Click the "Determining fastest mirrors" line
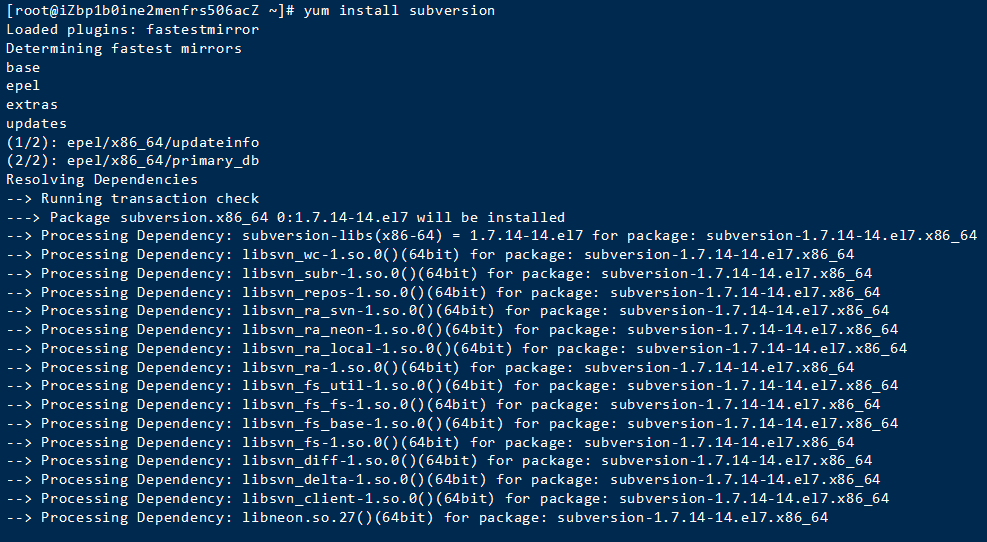The height and width of the screenshot is (542, 987). [x=123, y=48]
